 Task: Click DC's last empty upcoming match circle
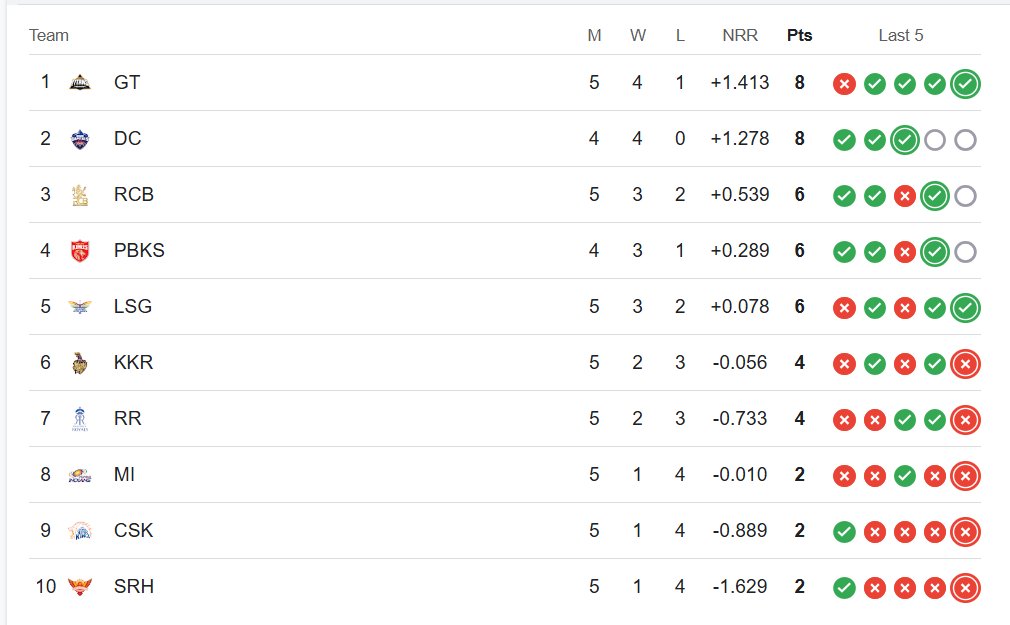pos(965,140)
